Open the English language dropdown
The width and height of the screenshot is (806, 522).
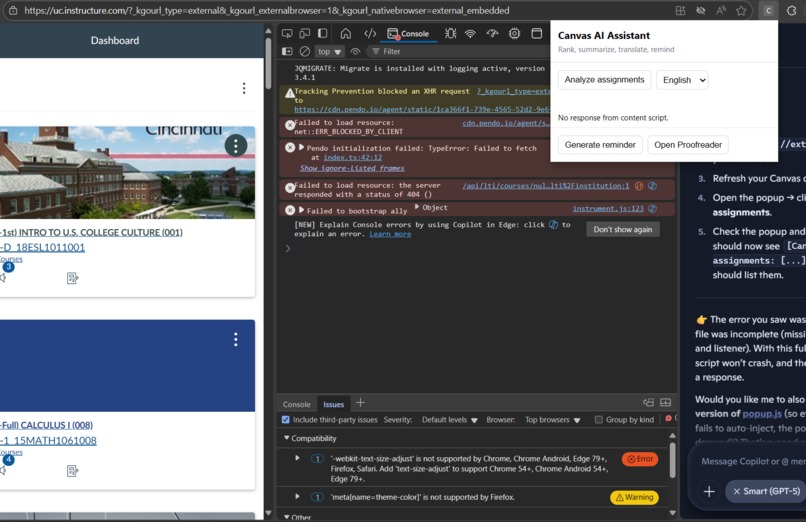tap(682, 80)
